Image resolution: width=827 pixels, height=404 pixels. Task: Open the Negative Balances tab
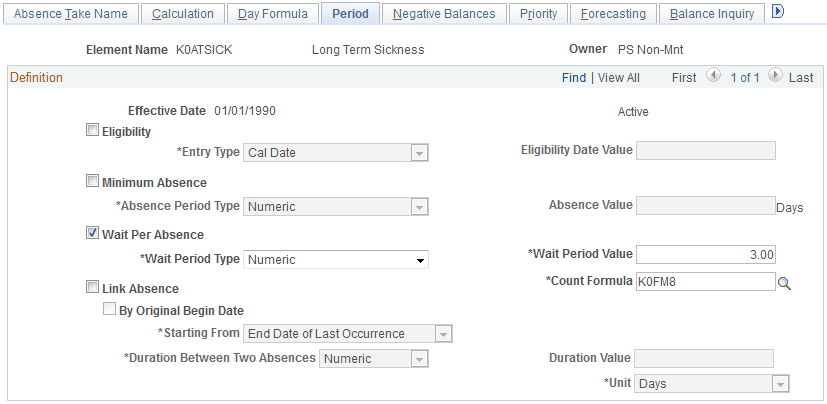pyautogui.click(x=444, y=14)
